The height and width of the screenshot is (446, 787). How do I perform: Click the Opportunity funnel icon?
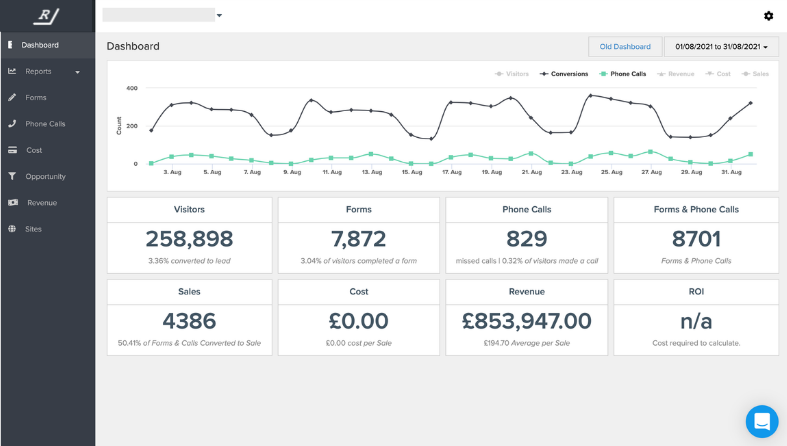[11, 176]
